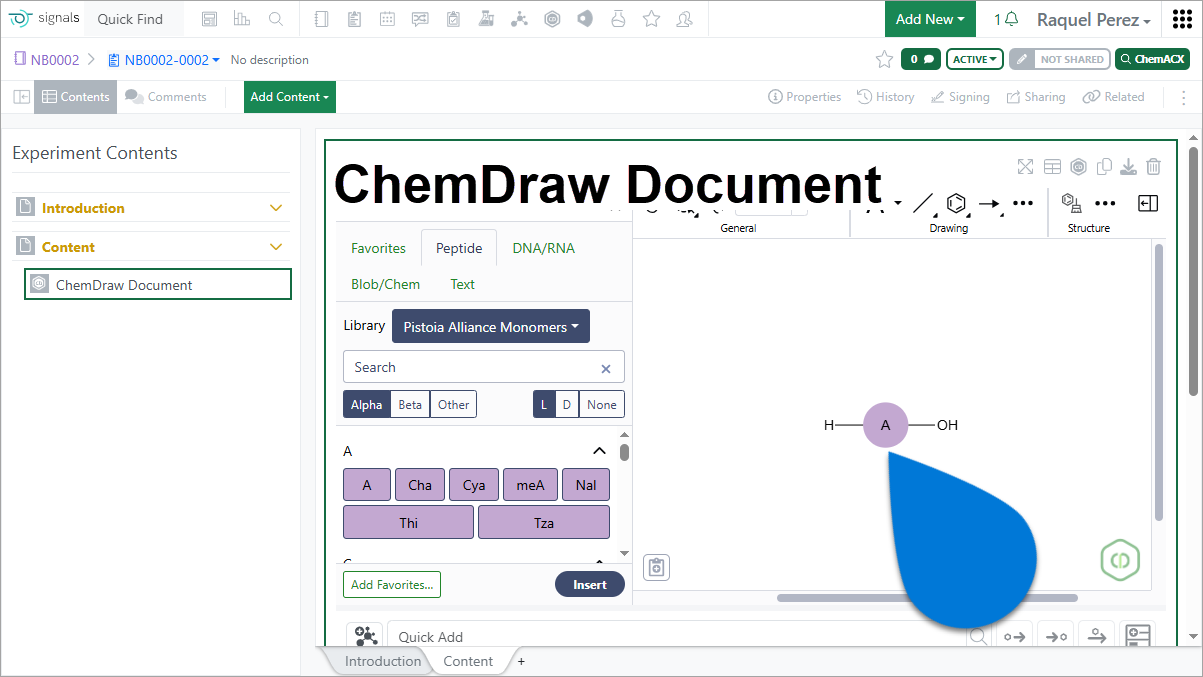The height and width of the screenshot is (677, 1203).
Task: Choose L stereochemistry toggle
Action: pos(544,404)
